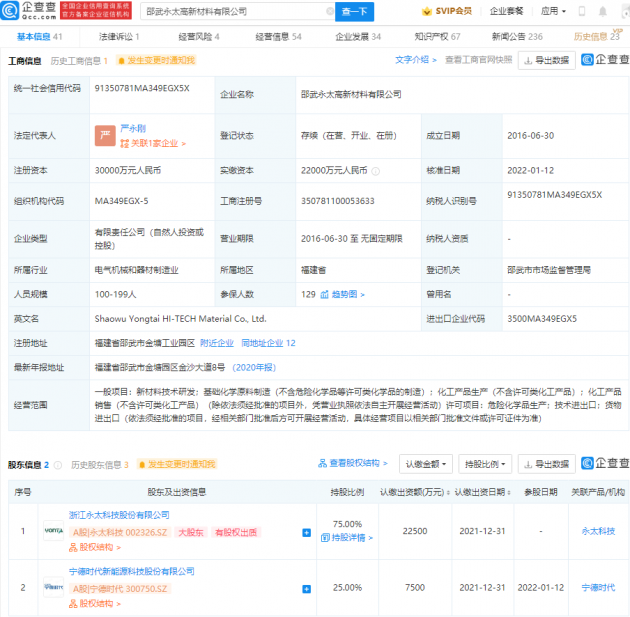The width and height of the screenshot is (630, 617).
Task: Open 历史工商信息 link
Action: [79, 61]
